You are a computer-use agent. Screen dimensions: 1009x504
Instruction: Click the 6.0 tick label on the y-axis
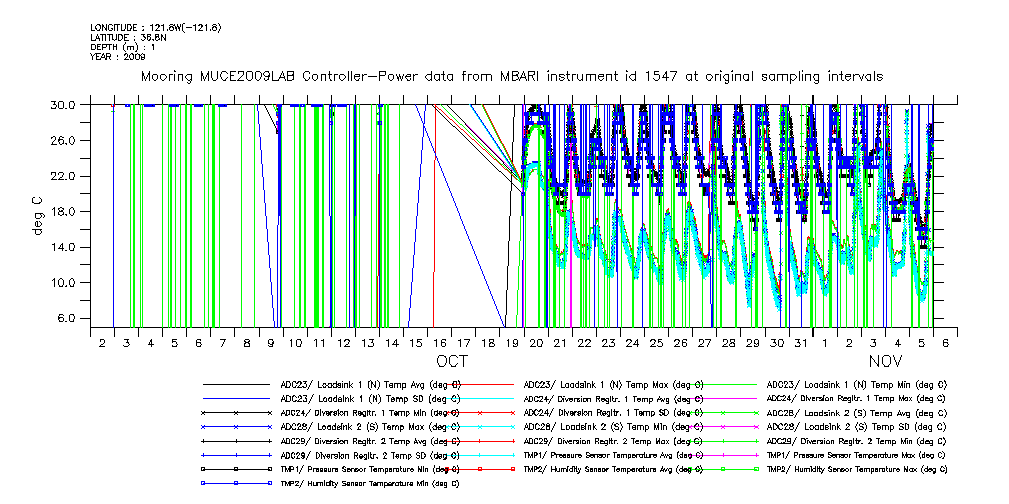coord(67,318)
